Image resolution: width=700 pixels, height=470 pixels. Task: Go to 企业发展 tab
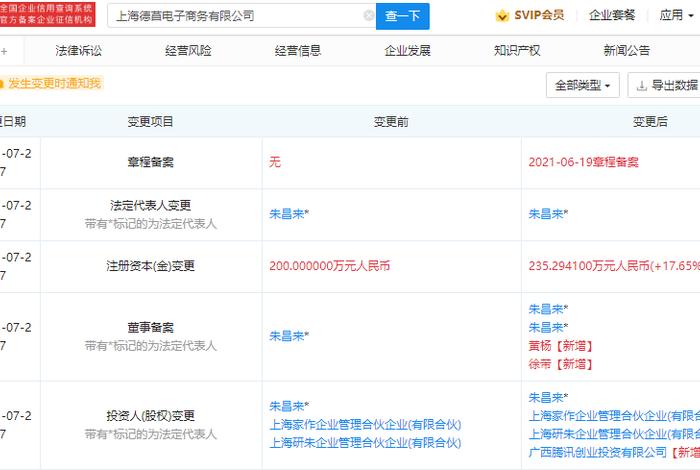point(408,51)
